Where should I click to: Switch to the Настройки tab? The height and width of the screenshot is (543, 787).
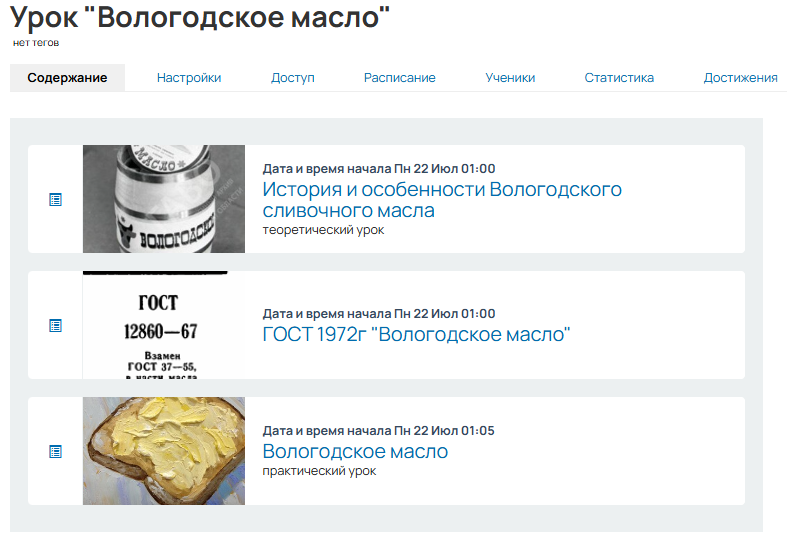click(x=189, y=78)
